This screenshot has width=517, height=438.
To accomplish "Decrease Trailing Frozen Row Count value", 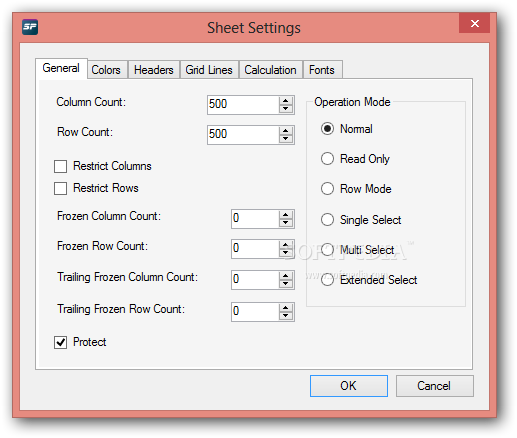I will pos(285,316).
